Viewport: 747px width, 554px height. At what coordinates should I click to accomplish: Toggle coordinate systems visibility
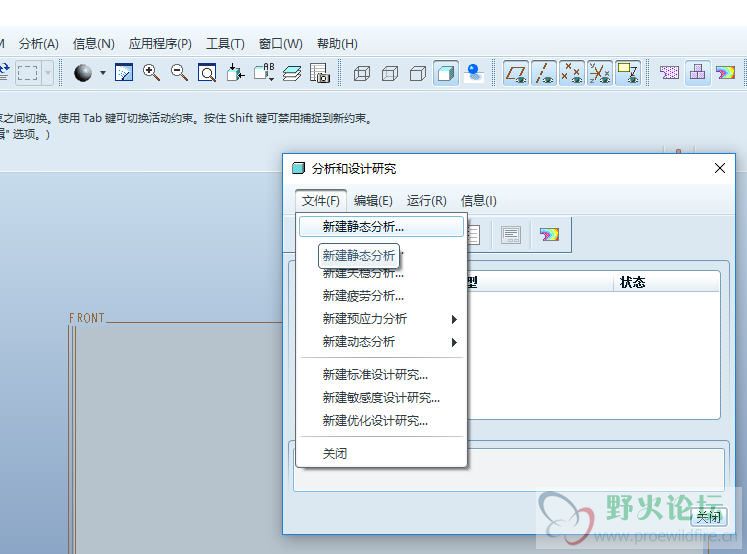pyautogui.click(x=600, y=73)
